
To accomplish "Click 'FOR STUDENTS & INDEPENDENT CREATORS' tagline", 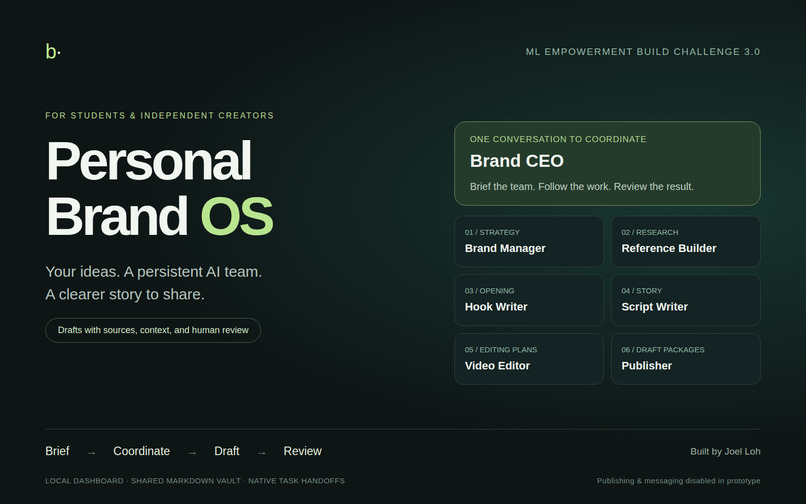I will [159, 115].
